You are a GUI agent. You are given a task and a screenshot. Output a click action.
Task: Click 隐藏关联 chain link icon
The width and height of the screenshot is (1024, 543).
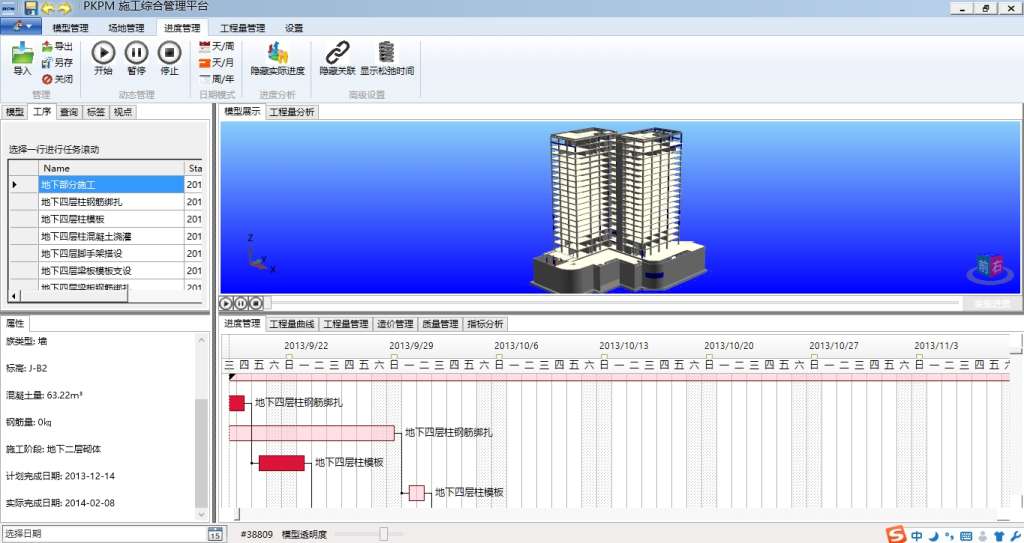[338, 52]
